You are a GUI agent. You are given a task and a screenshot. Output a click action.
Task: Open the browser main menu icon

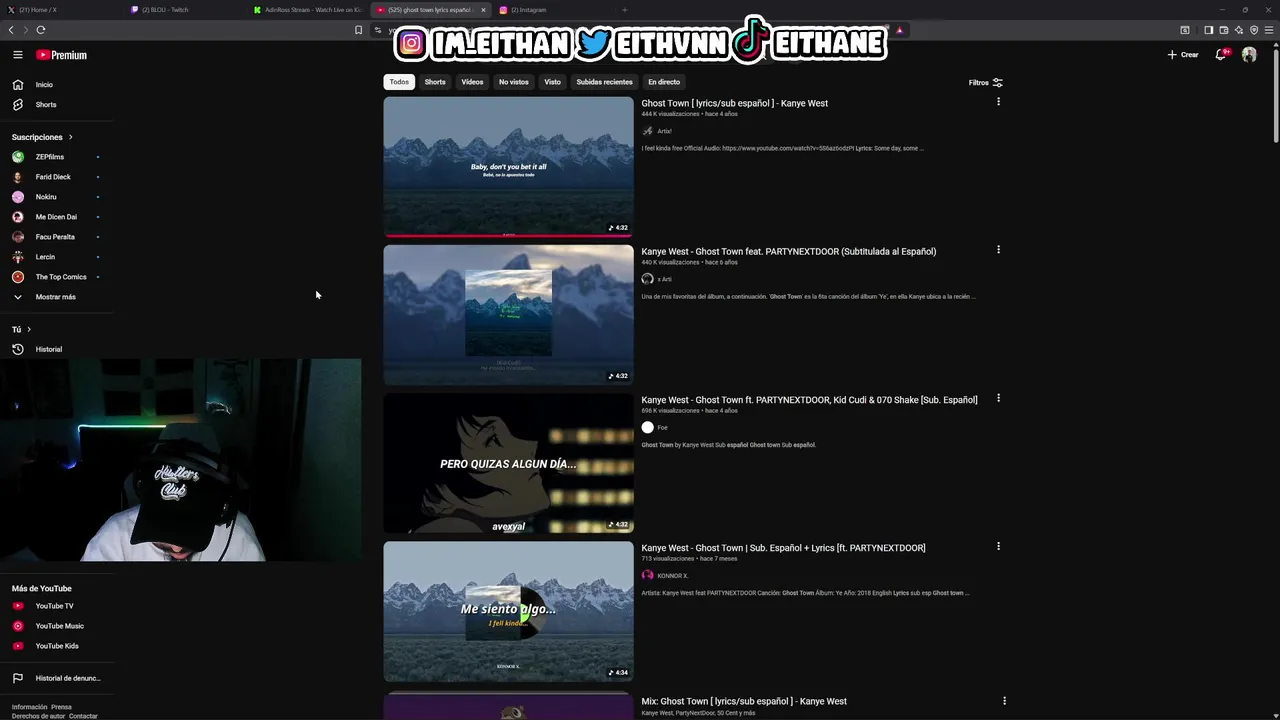click(1269, 30)
